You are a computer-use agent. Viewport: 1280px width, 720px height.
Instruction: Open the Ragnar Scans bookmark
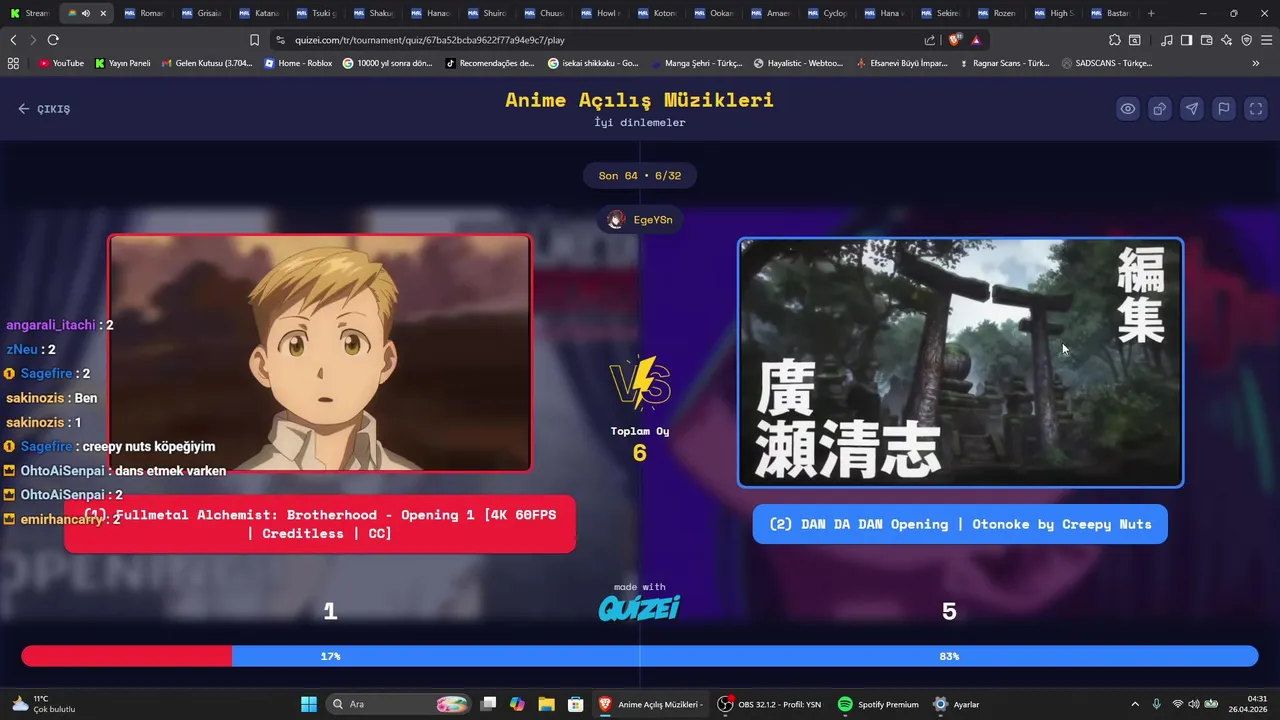point(1004,63)
